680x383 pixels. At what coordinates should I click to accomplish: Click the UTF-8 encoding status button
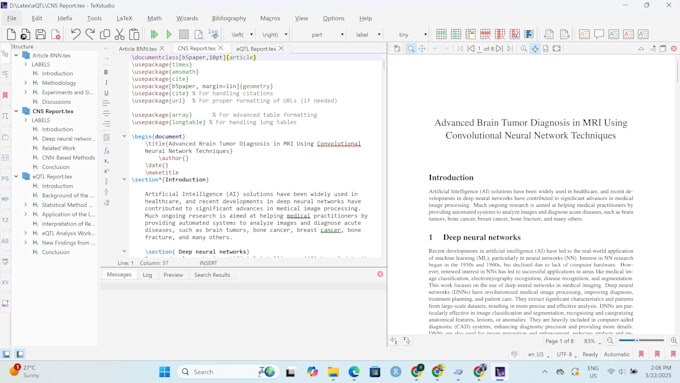[x=566, y=354]
